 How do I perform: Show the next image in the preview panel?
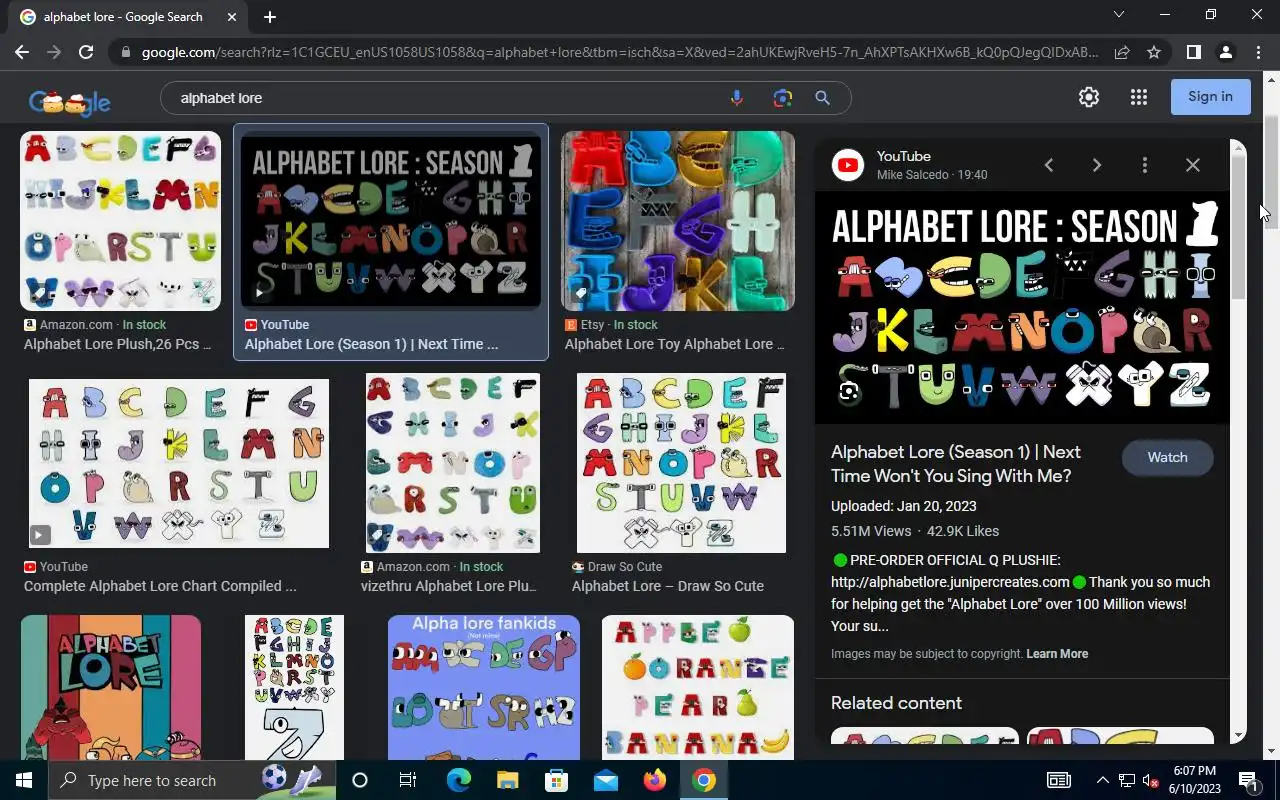pos(1097,165)
